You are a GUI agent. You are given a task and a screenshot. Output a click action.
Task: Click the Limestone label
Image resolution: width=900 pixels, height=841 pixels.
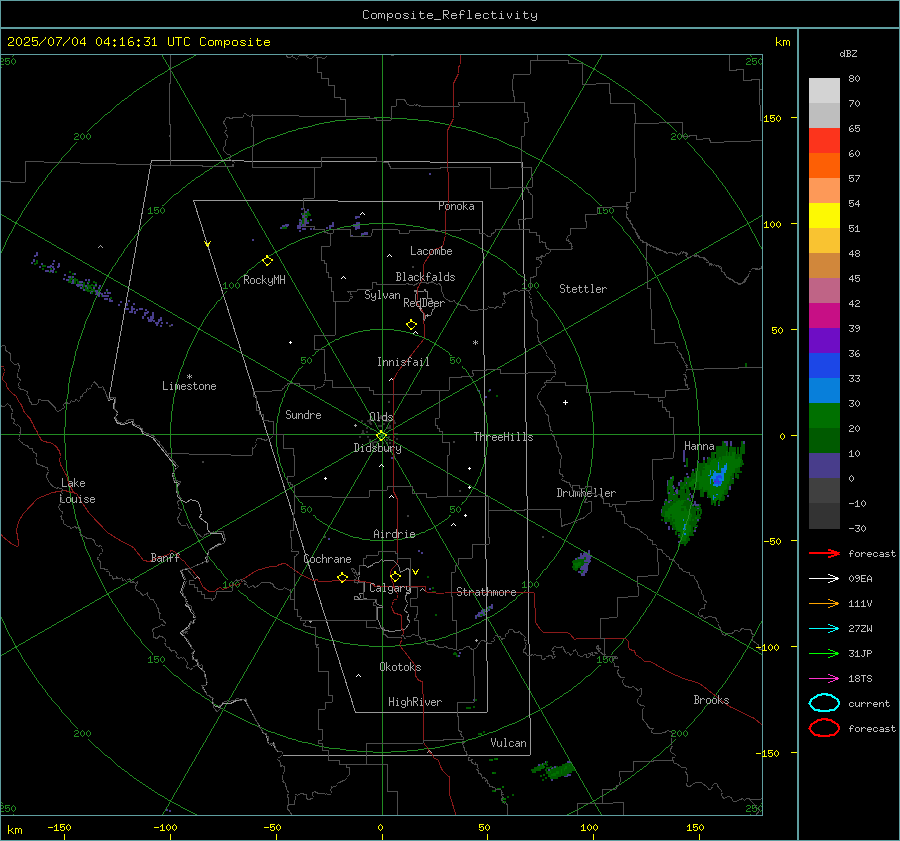pos(189,386)
